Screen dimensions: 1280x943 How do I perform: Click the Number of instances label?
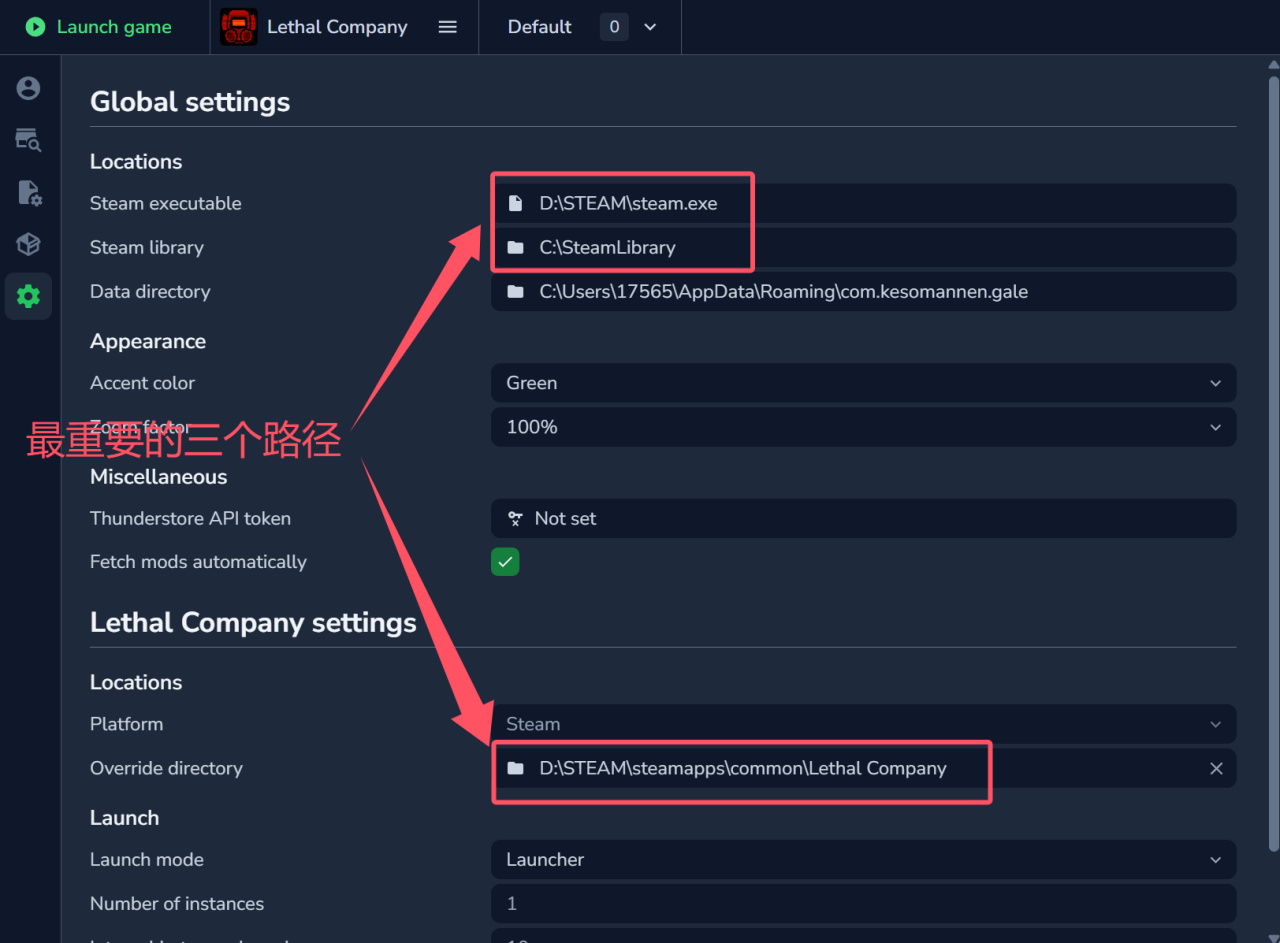pyautogui.click(x=177, y=903)
